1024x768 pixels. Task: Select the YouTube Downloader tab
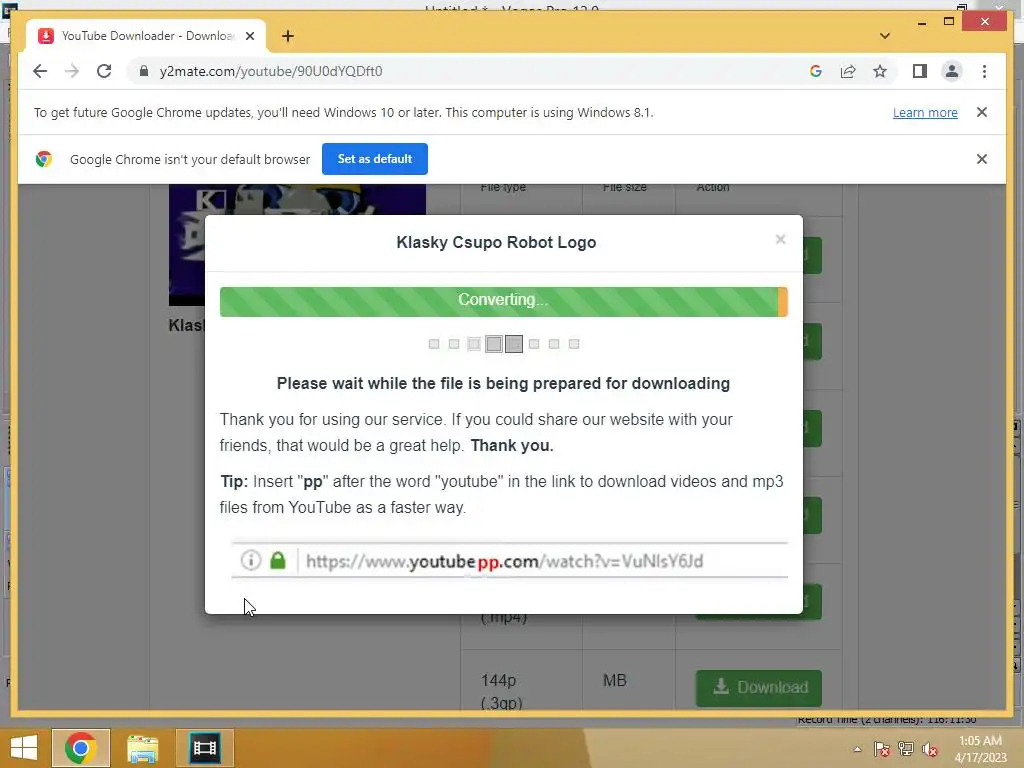[145, 36]
